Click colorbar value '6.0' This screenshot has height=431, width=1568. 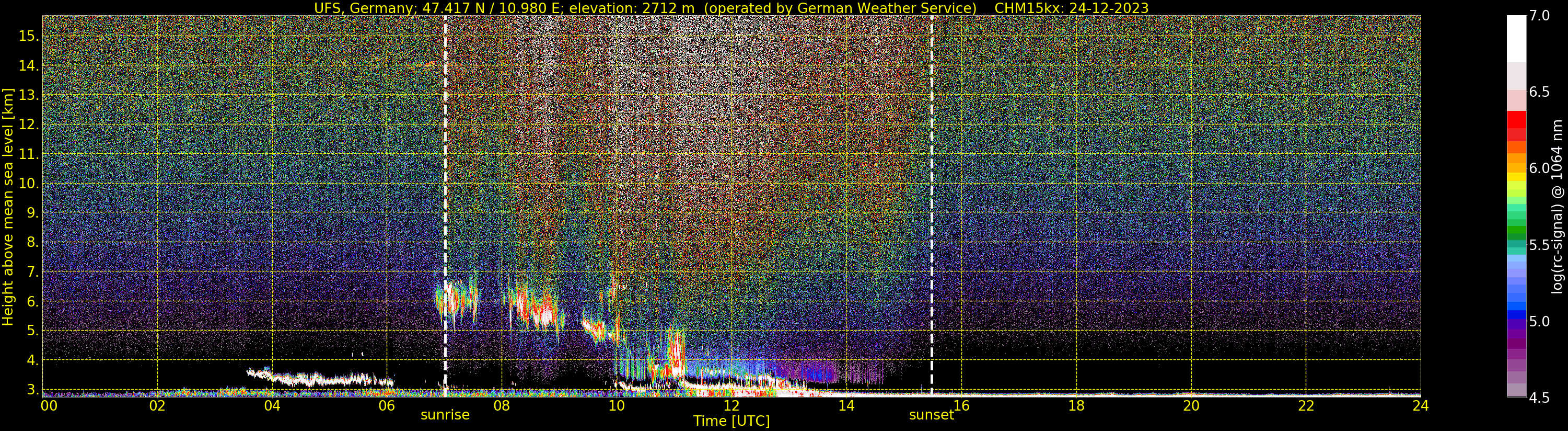pyautogui.click(x=1538, y=168)
